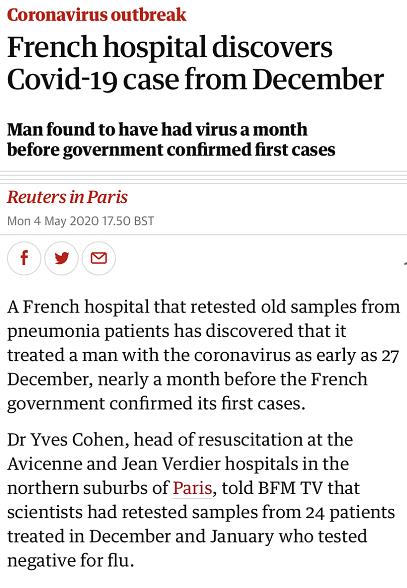Click the divider lines above the byline

203,178
